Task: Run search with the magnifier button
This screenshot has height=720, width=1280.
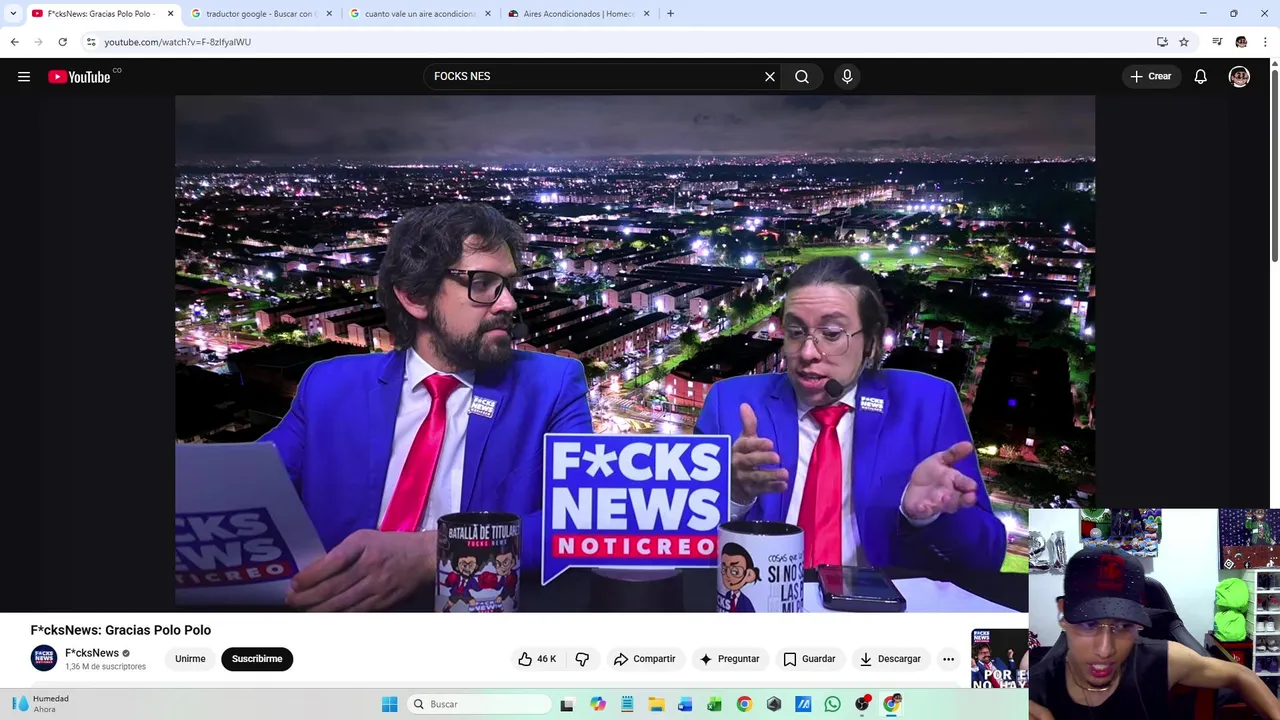Action: click(x=802, y=76)
